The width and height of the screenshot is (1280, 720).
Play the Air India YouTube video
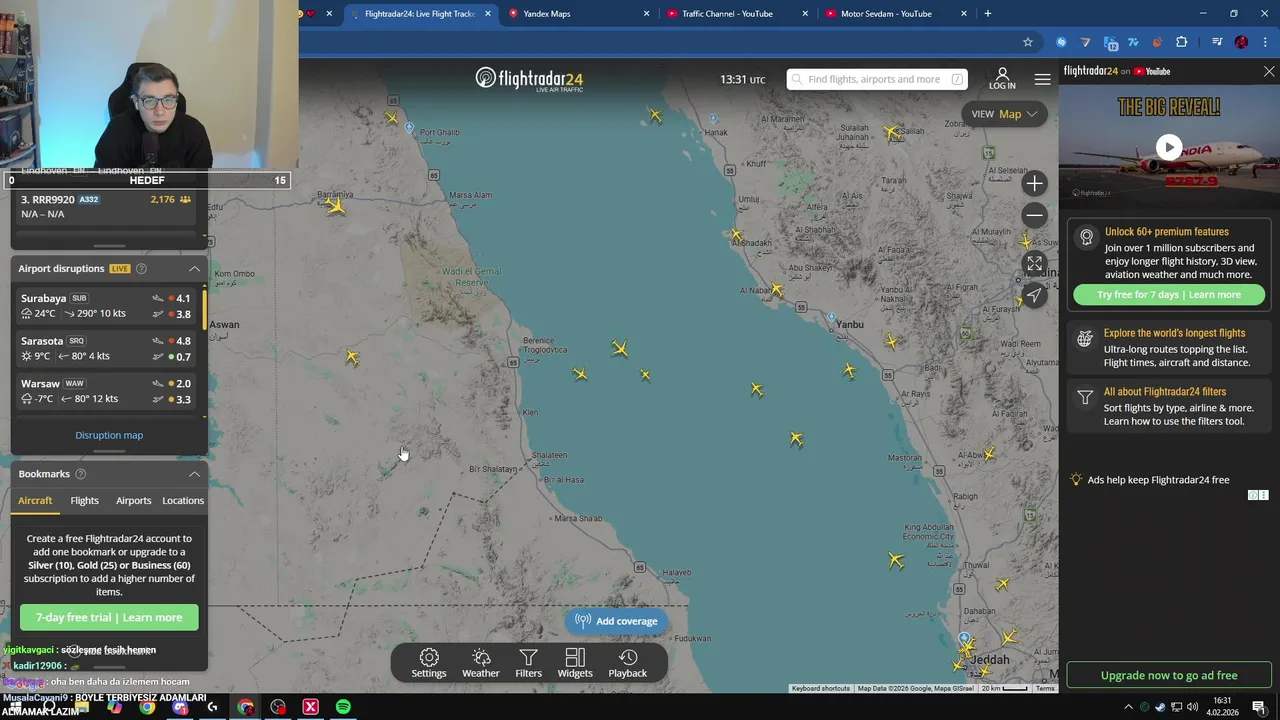[1169, 147]
